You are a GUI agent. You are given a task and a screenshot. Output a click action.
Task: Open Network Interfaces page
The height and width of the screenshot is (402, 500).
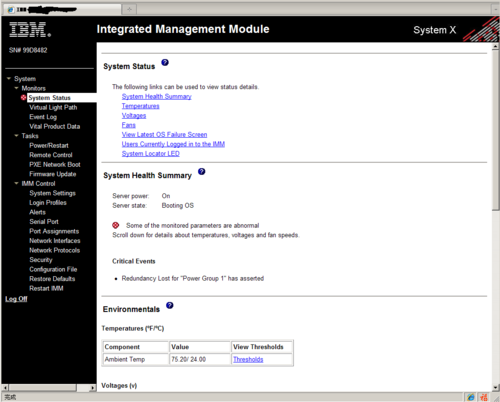(55, 241)
